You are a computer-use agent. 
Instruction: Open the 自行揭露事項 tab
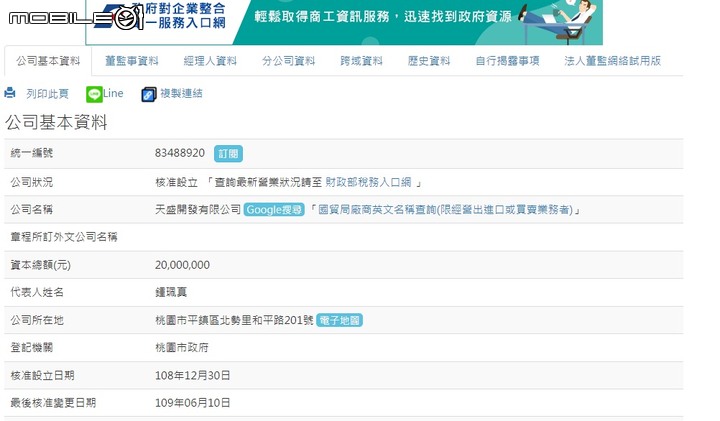click(507, 61)
